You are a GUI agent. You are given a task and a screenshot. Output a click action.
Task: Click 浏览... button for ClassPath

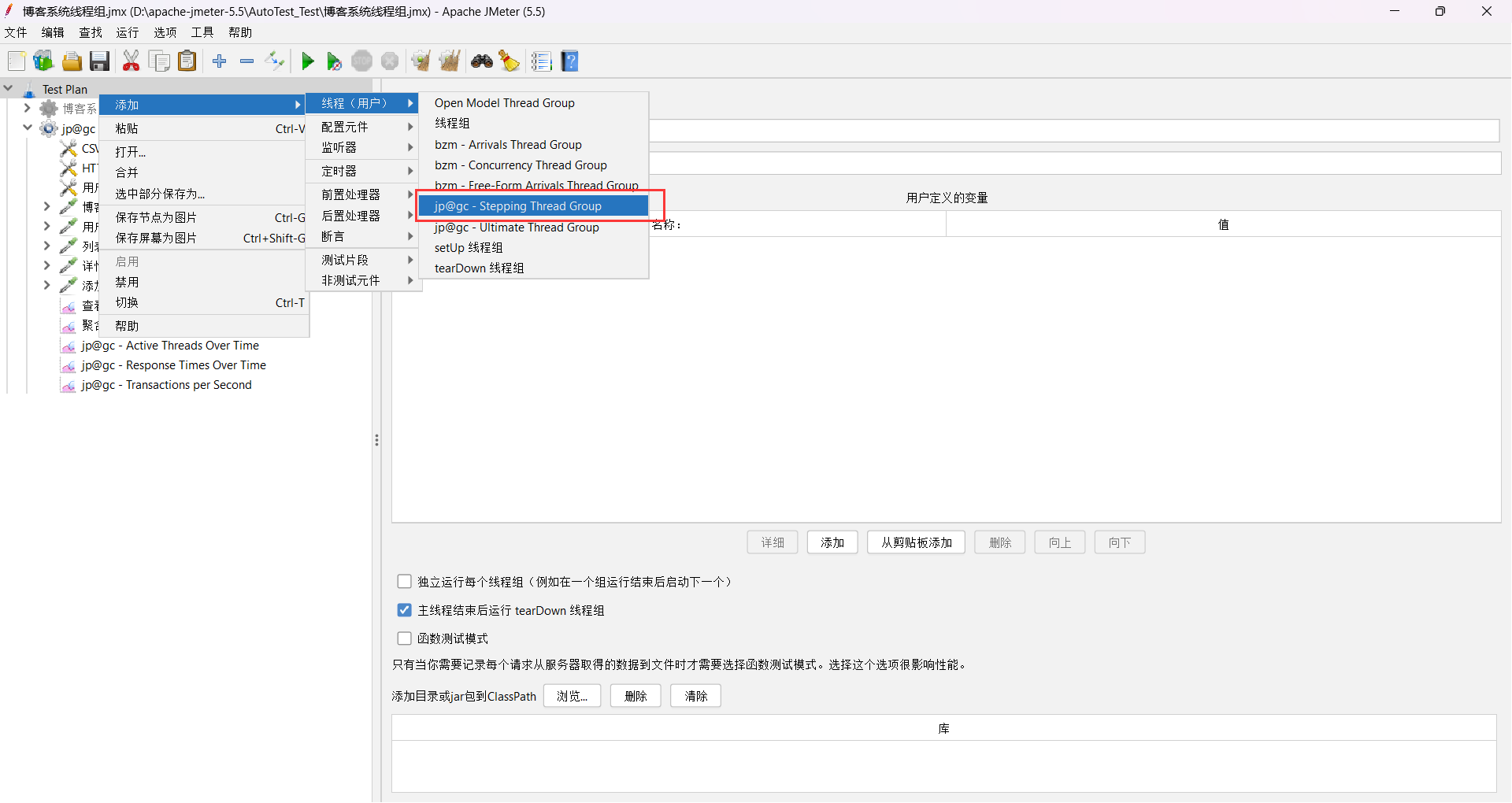point(573,696)
